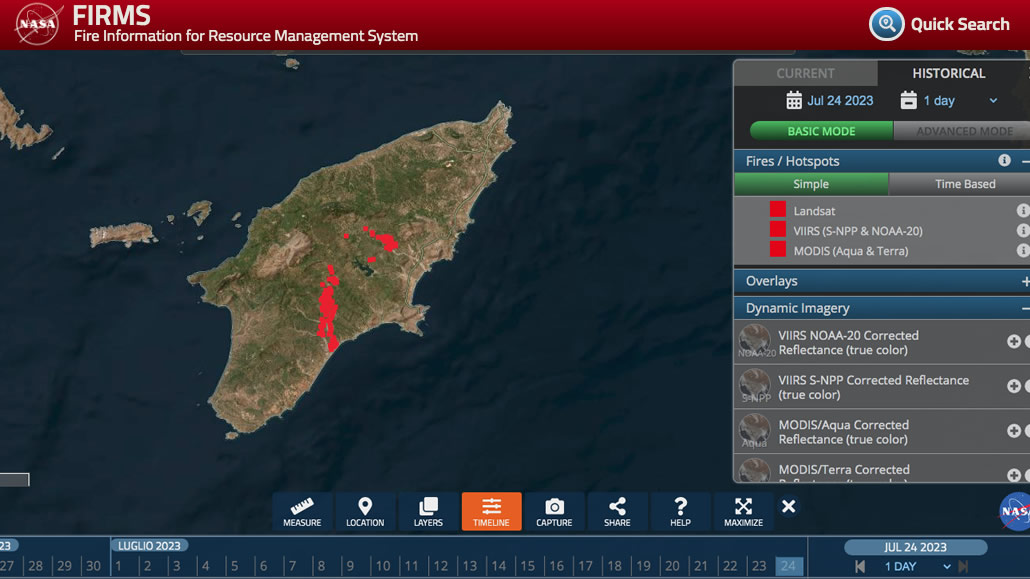Select day 30 of previous month
This screenshot has height=579, width=1030.
click(93, 566)
